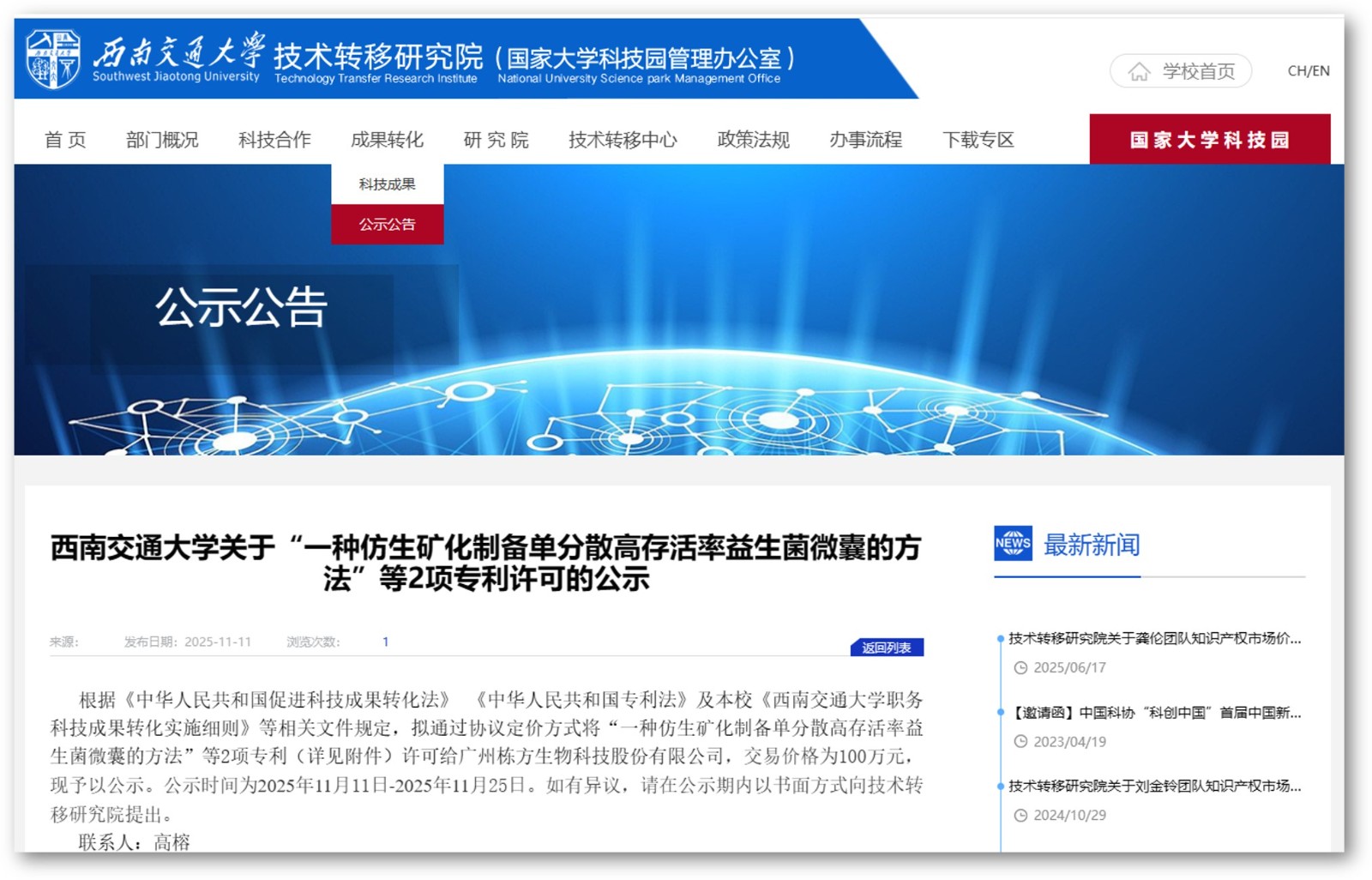This screenshot has height=880, width=1372.
Task: Click the red 国家大学科技园 button
Action: coord(1209,140)
